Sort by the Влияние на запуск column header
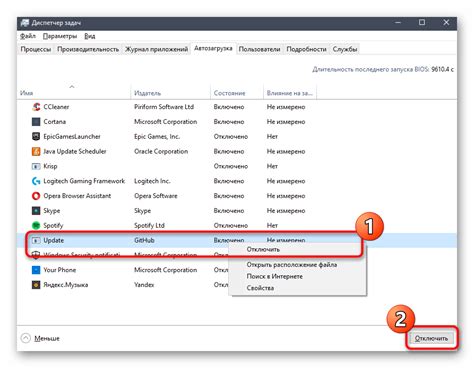Screen dimensions: 474x368 coord(289,93)
